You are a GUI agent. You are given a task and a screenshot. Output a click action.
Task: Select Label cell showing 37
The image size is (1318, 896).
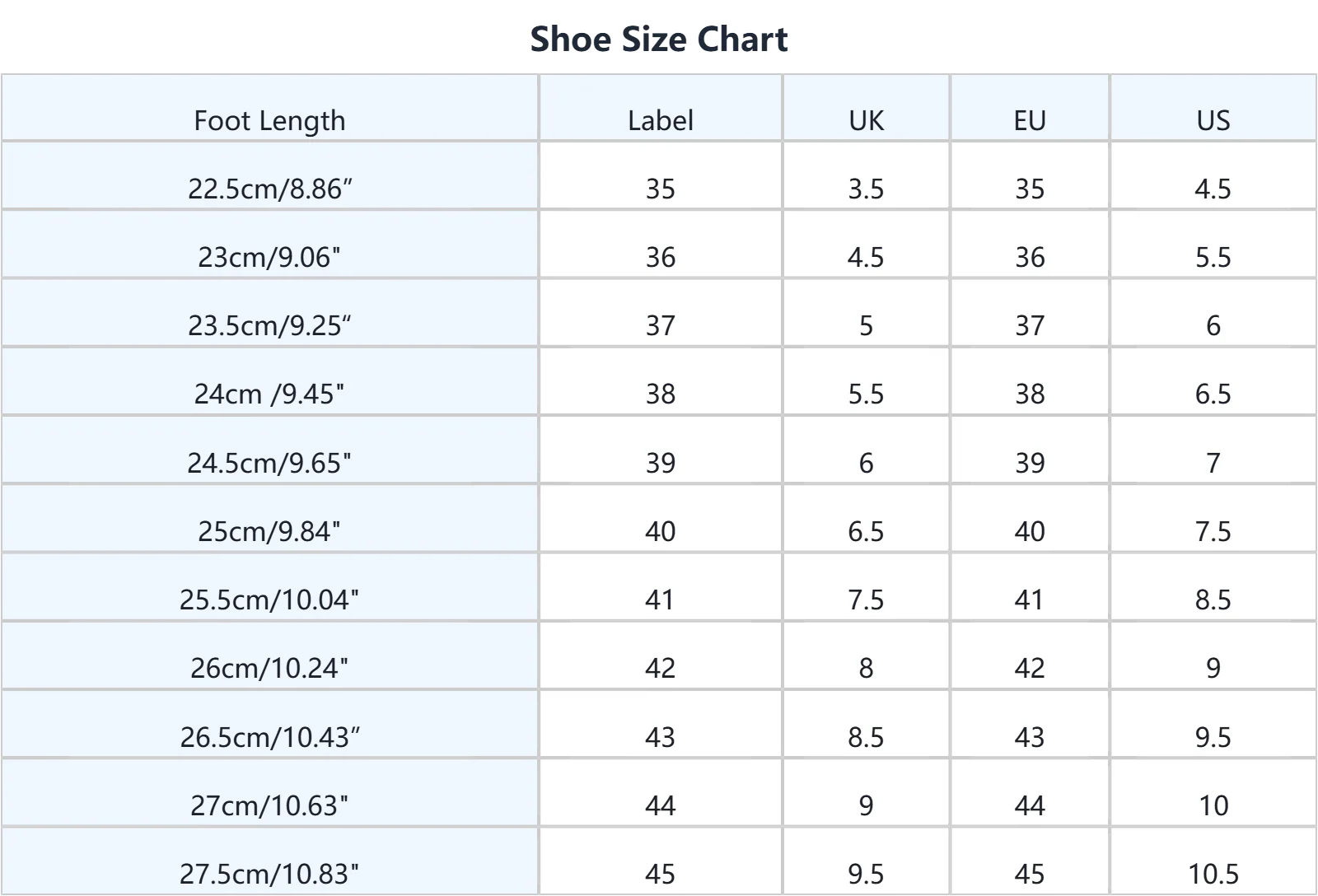[x=660, y=325]
